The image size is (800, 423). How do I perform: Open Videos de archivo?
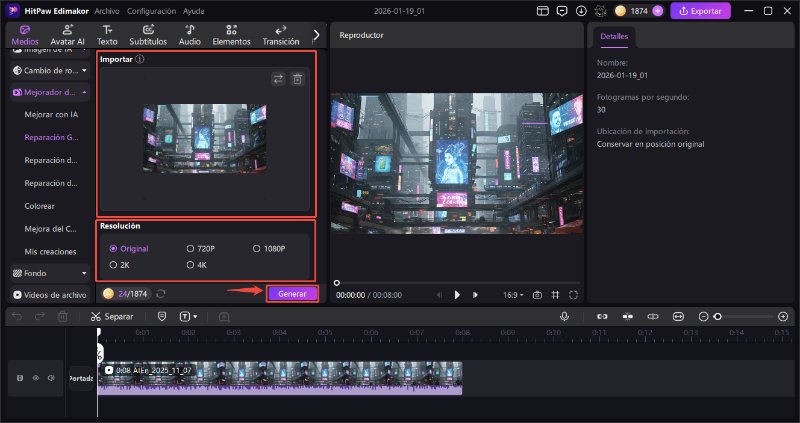[50, 295]
